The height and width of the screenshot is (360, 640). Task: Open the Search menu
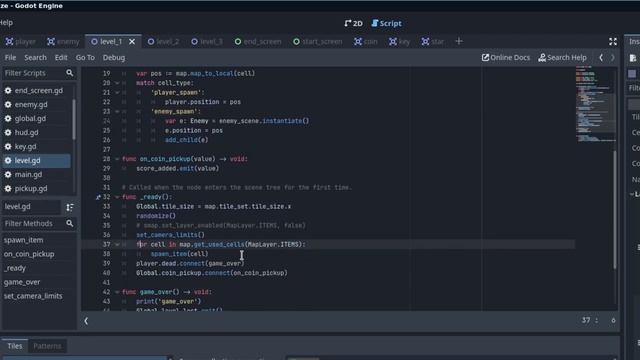[x=35, y=58]
